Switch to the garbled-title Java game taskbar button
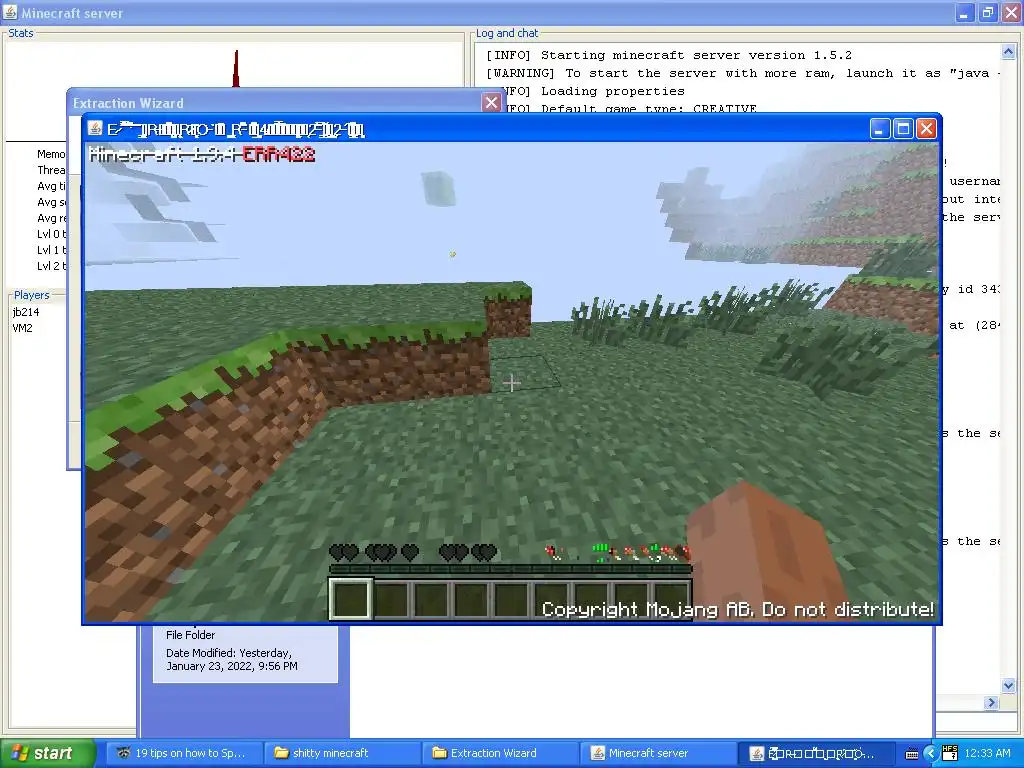The height and width of the screenshot is (768, 1024). click(x=816, y=753)
